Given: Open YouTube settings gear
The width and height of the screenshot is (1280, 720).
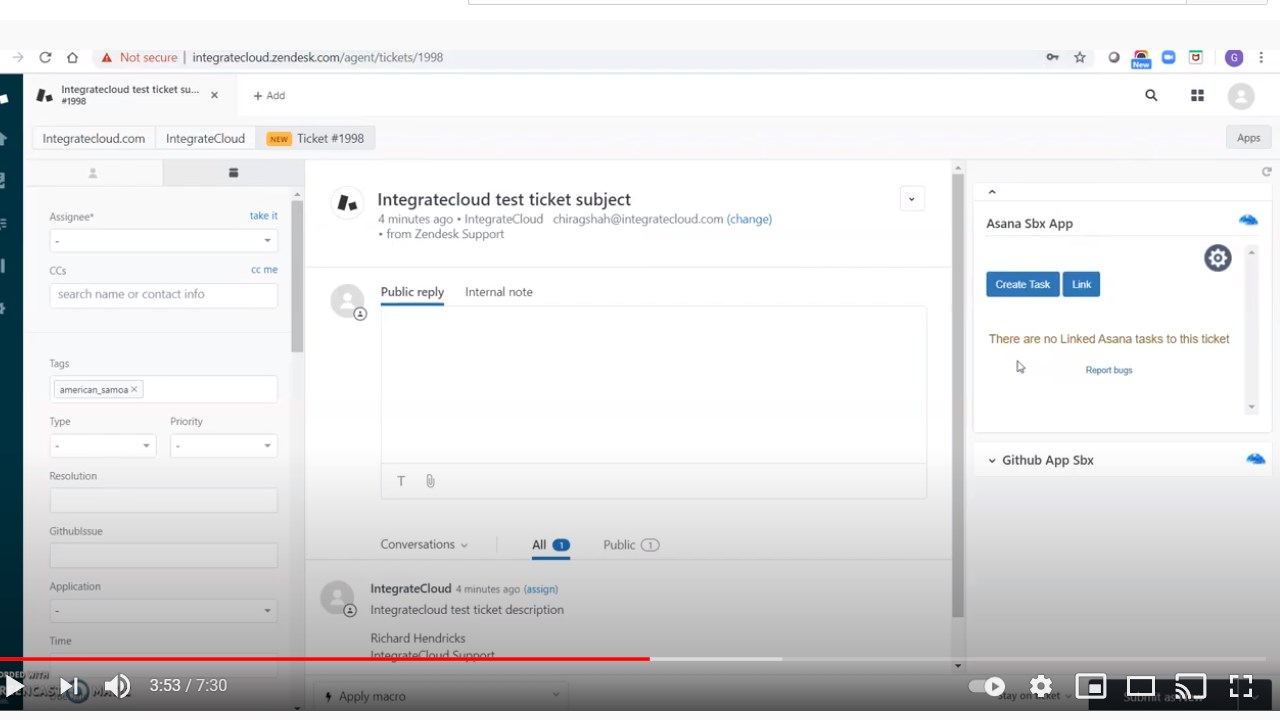Looking at the screenshot, I should click(x=1041, y=686).
